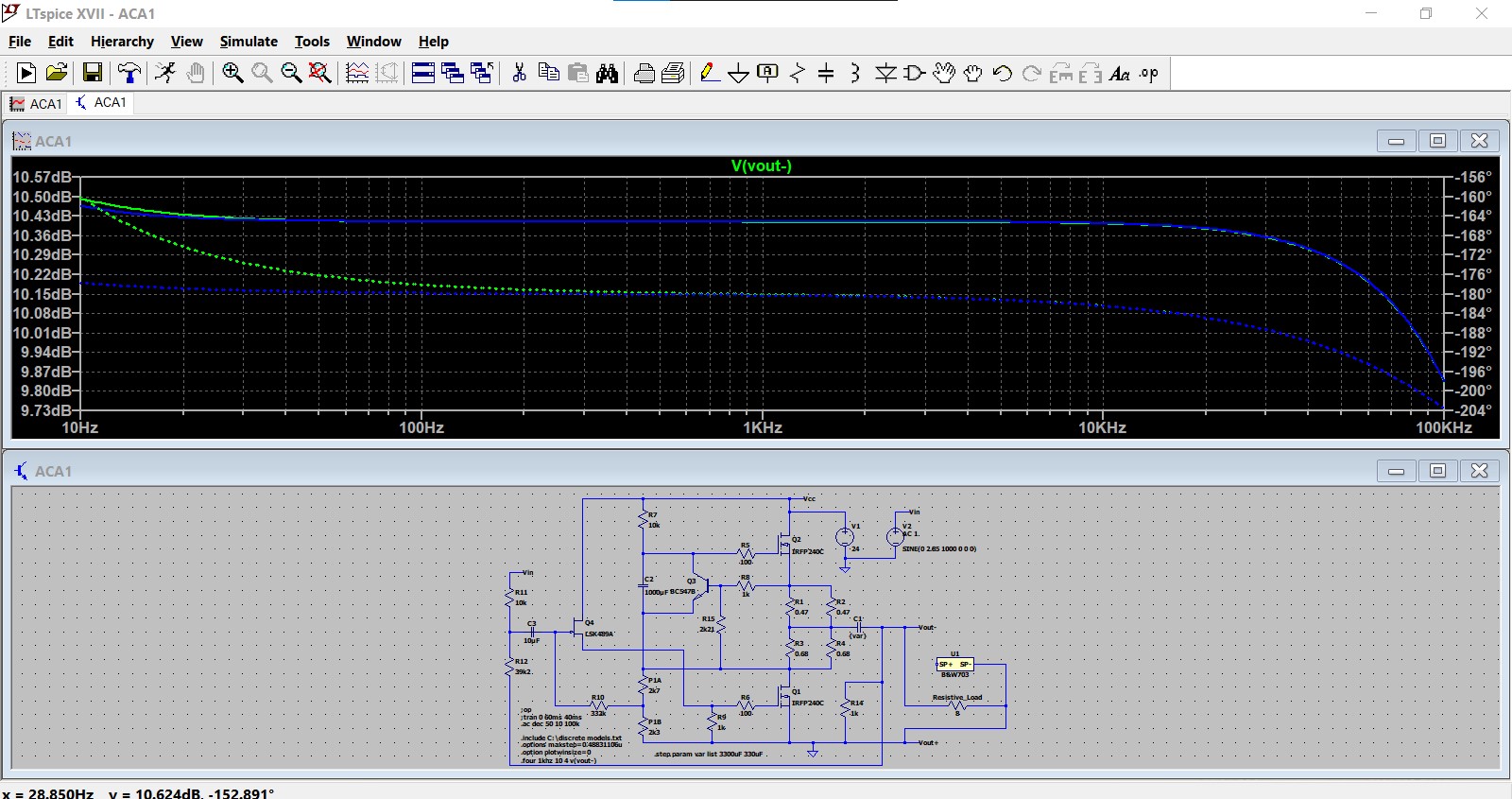1512x799 pixels.
Task: Click the SINE(0 2.65 1000 0 0 0) source text
Action: 939,548
